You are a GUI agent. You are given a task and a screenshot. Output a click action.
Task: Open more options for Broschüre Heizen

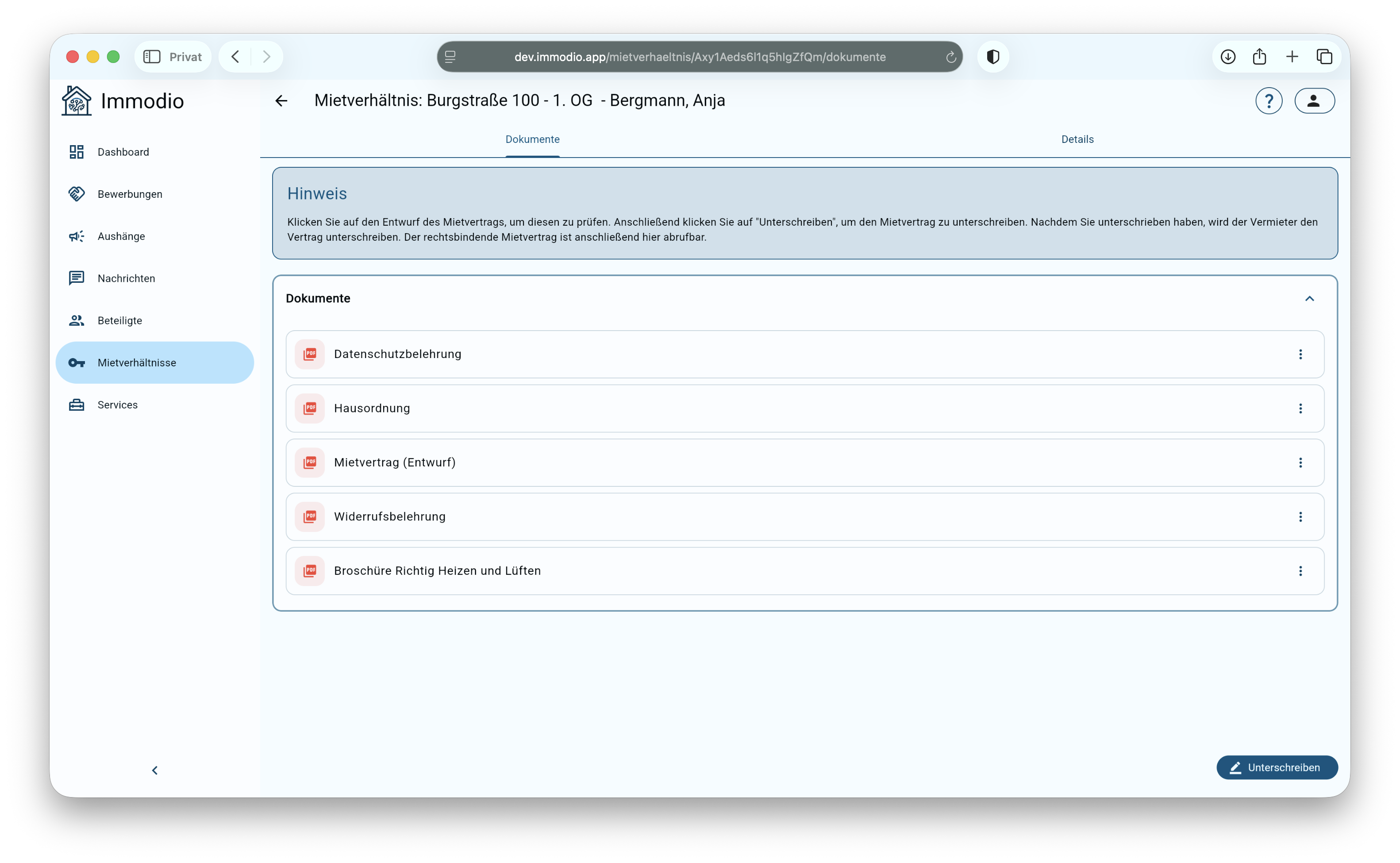click(x=1300, y=571)
